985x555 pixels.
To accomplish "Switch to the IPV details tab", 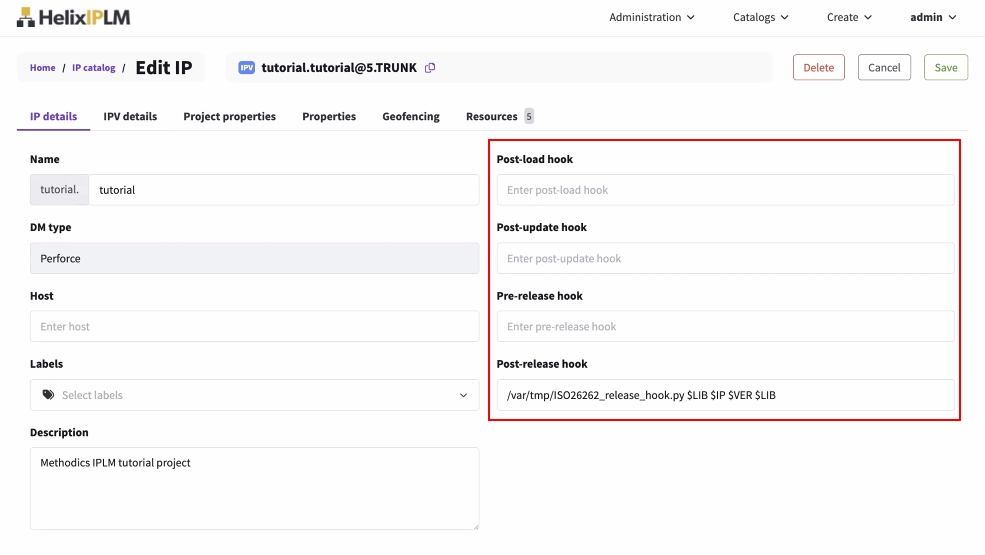I will coord(130,116).
